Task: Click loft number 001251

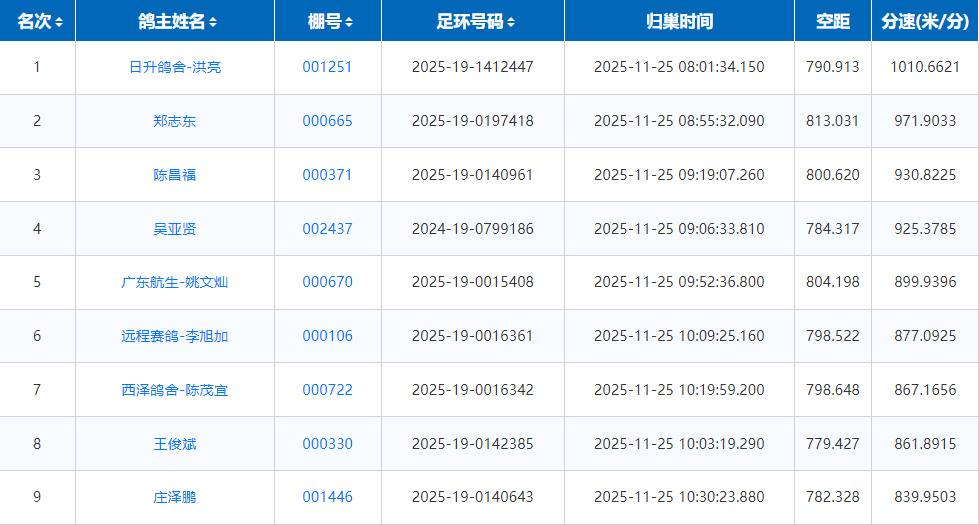Action: pyautogui.click(x=327, y=67)
